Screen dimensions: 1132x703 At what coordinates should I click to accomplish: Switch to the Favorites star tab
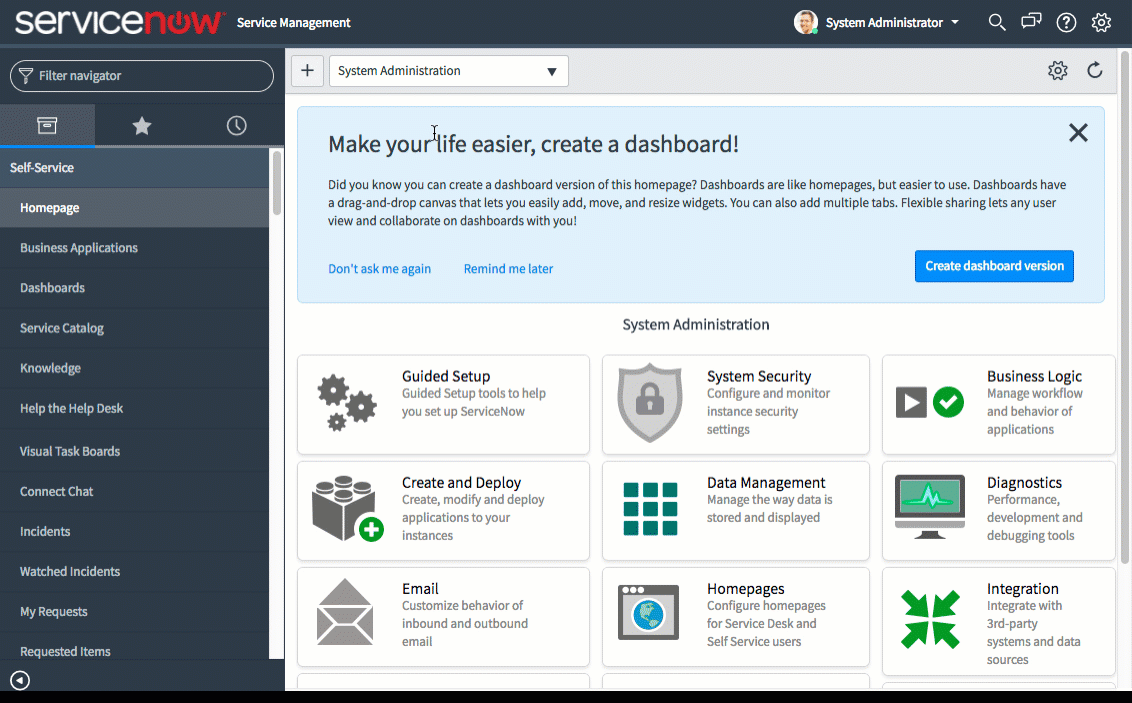(x=142, y=126)
